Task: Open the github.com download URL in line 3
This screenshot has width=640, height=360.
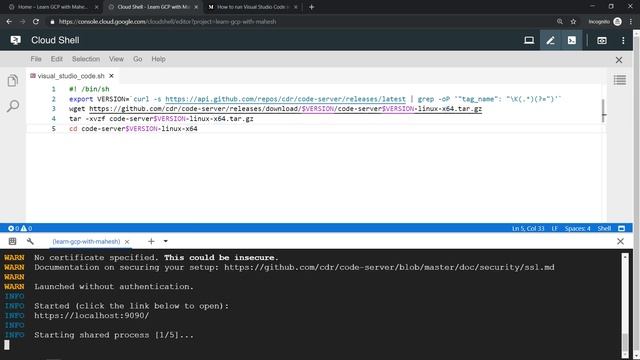Action: [x=285, y=109]
